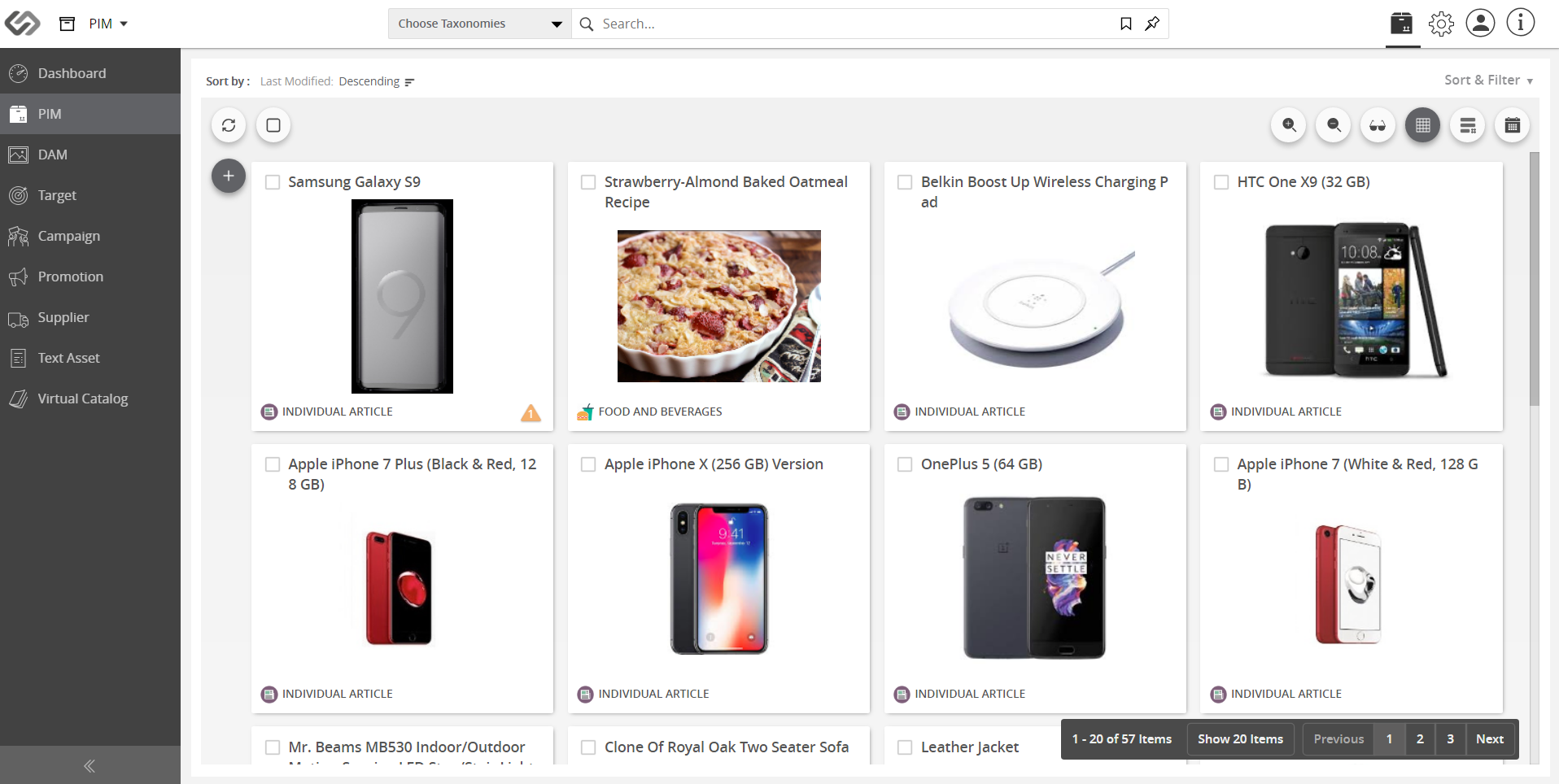The image size is (1559, 784).
Task: Click the Next page button
Action: (1490, 739)
